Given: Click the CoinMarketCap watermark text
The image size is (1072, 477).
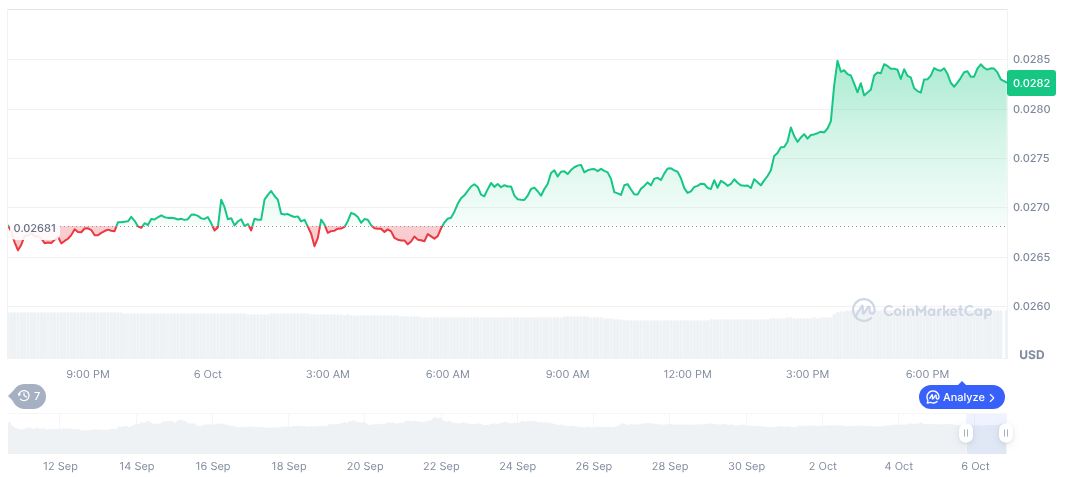Looking at the screenshot, I should coord(936,311).
